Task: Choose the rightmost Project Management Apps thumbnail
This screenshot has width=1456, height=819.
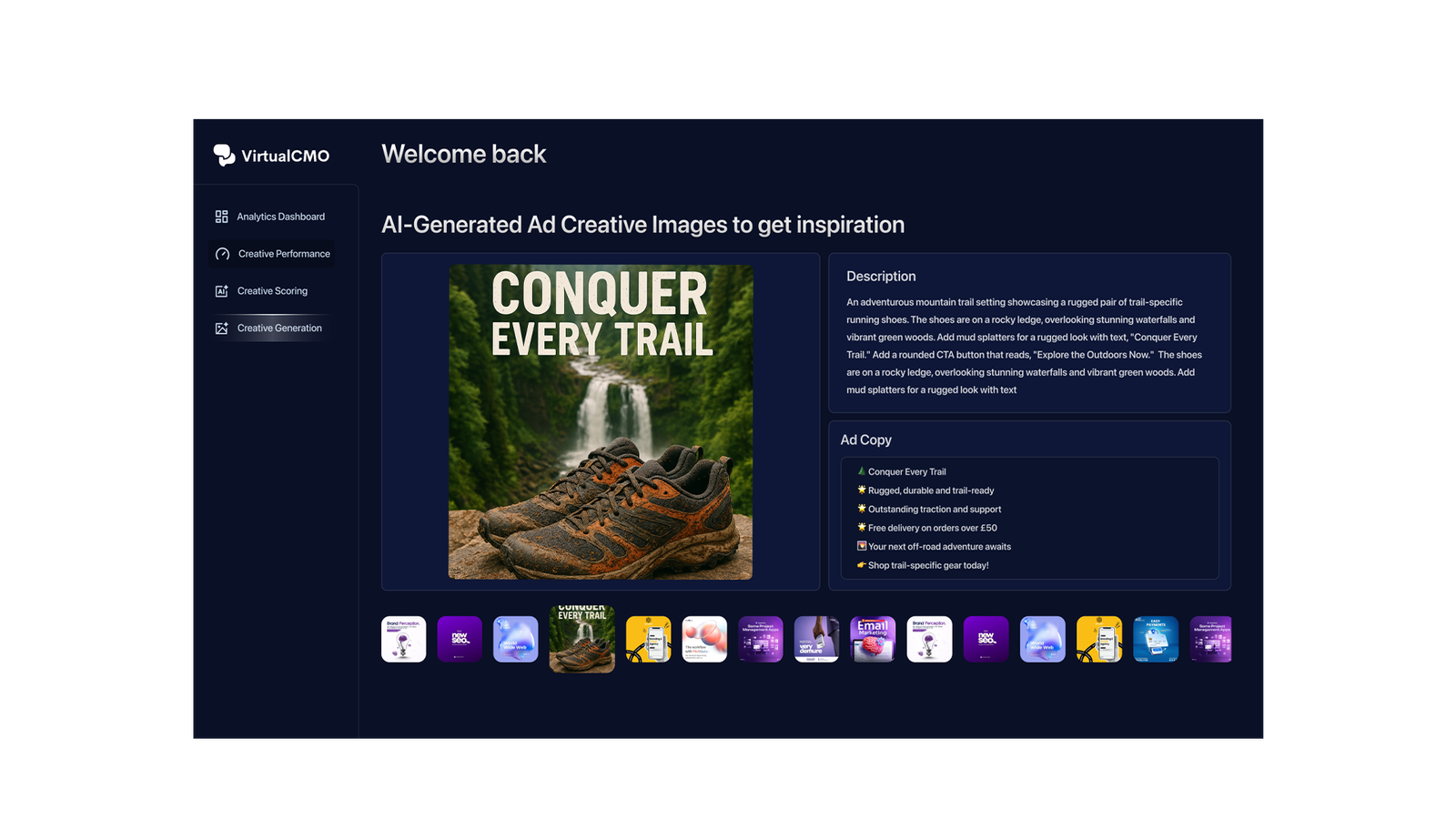Action: click(1210, 639)
